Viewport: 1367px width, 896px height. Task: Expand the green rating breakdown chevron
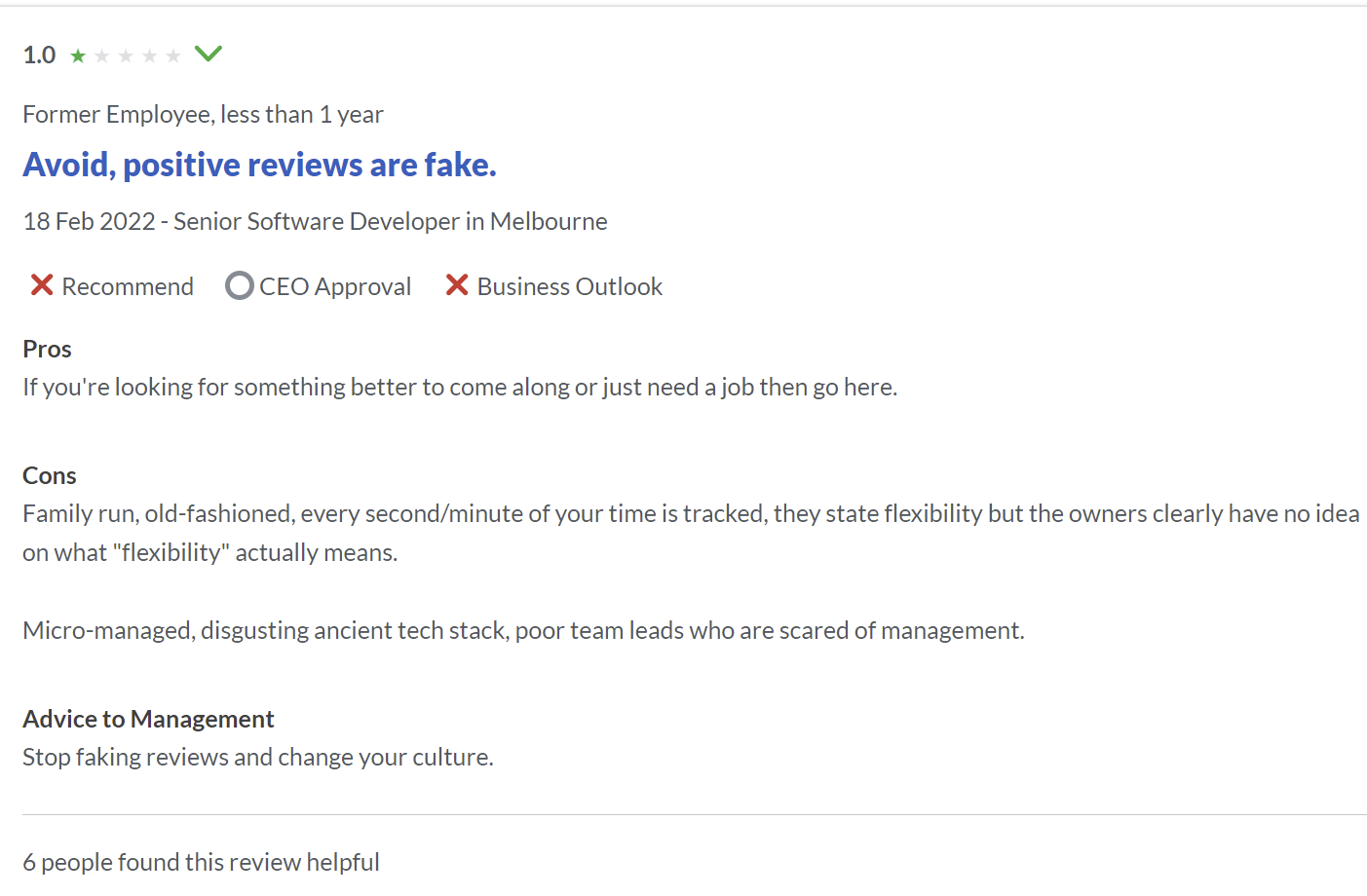click(x=209, y=54)
